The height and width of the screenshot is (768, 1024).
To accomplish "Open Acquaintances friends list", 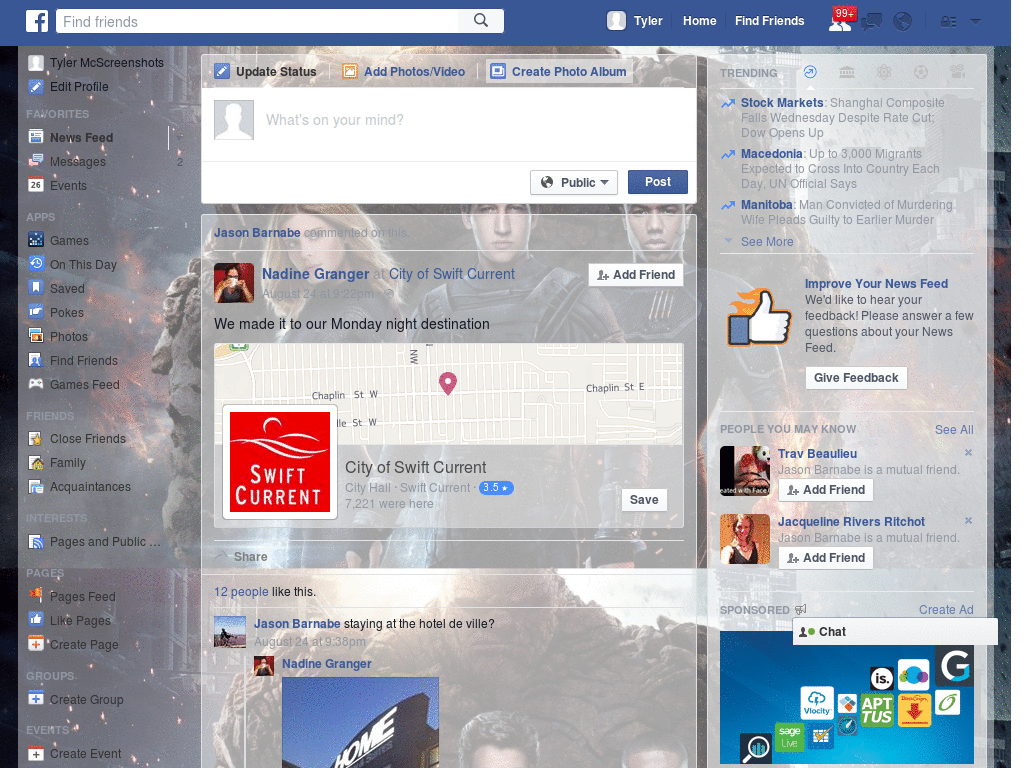I will point(90,487).
